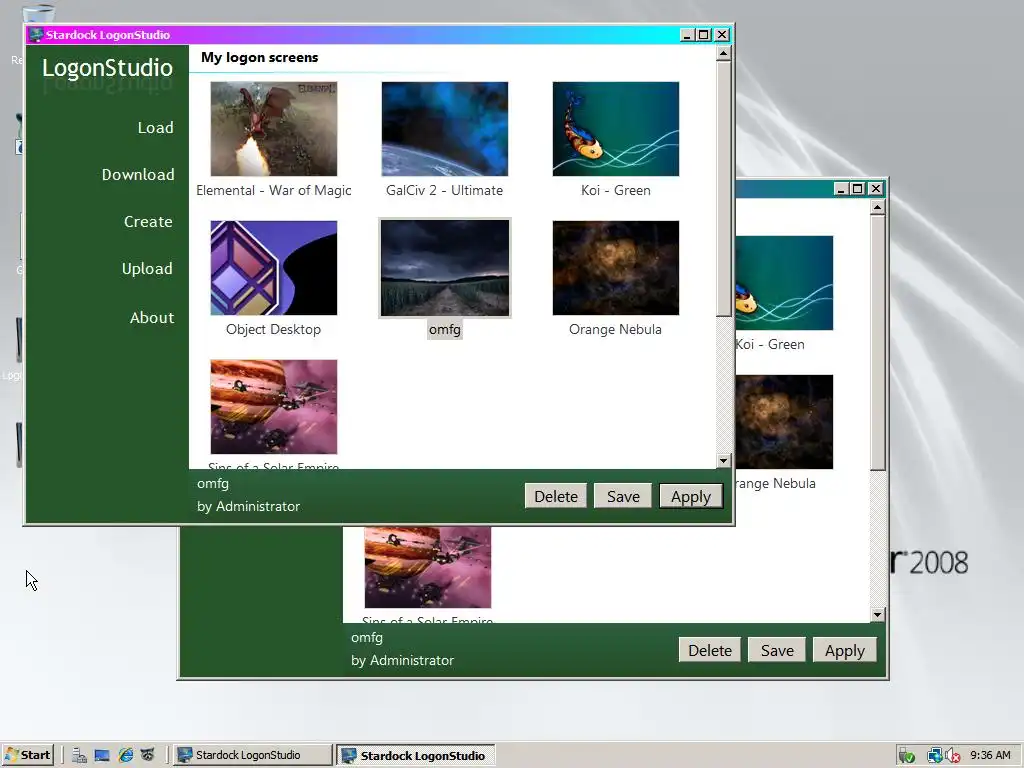
Task: Open the Load section in front window sidebar
Action: [x=155, y=127]
